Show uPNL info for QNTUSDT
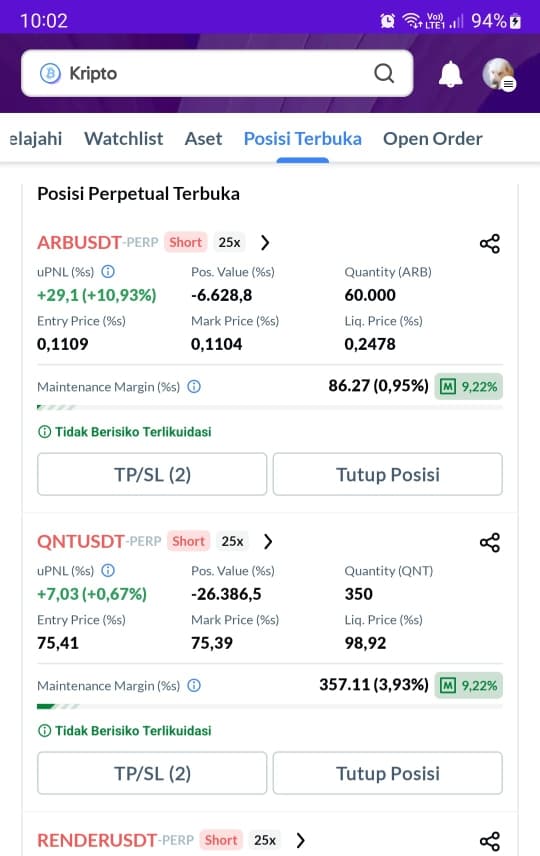The width and height of the screenshot is (540, 856). point(108,570)
